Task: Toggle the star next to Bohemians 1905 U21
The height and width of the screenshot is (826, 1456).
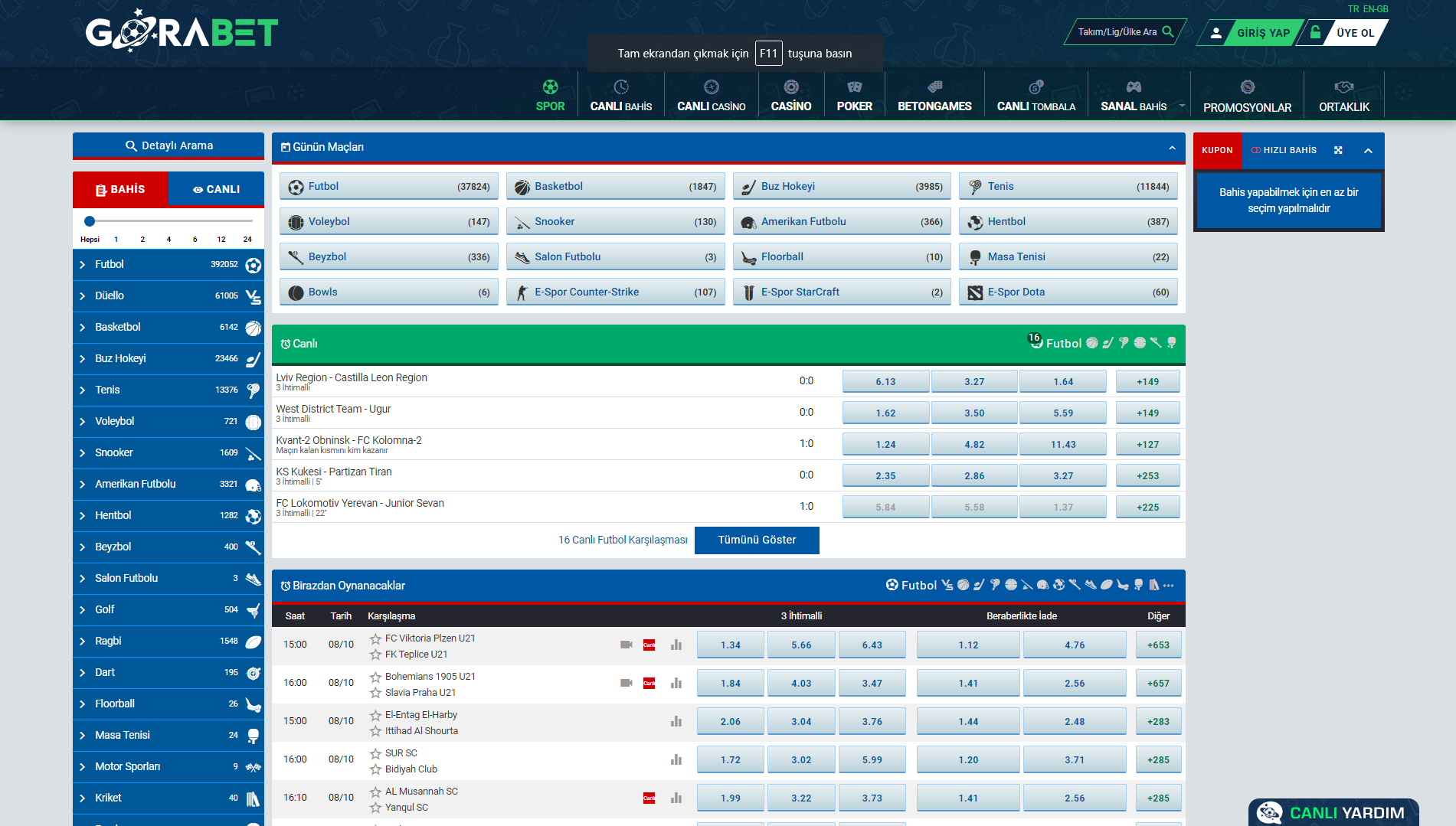Action: (x=375, y=677)
